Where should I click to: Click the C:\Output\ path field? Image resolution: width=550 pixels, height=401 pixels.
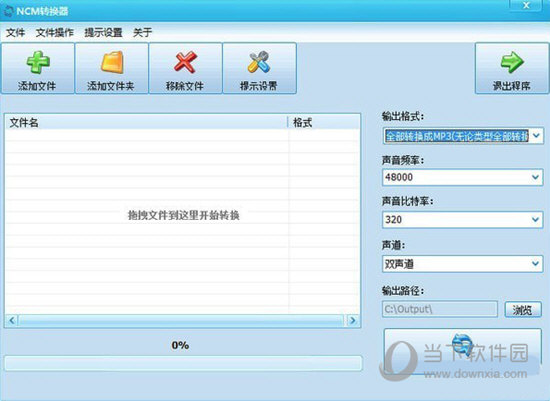coord(440,309)
